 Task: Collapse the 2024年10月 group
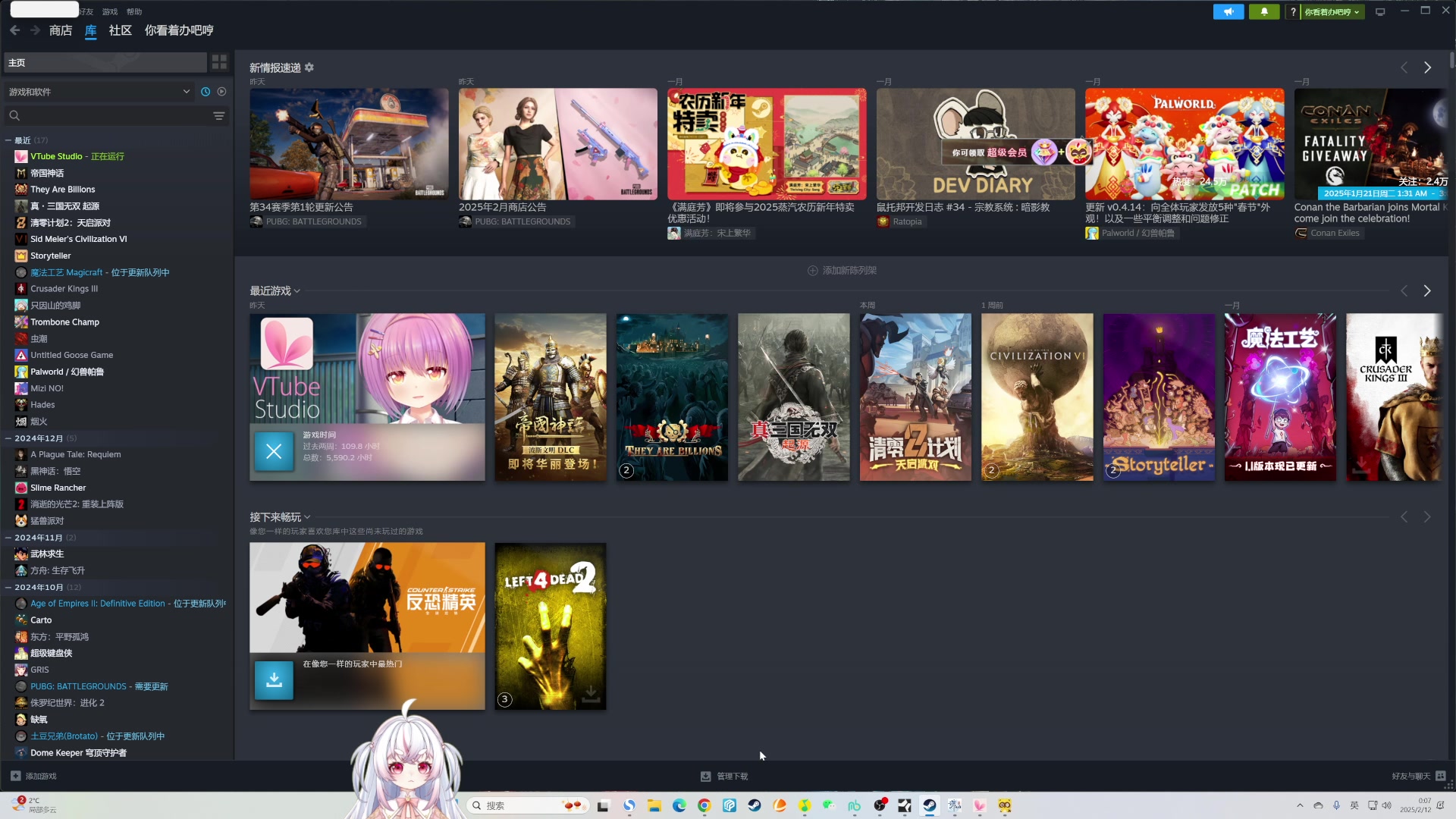click(x=8, y=587)
